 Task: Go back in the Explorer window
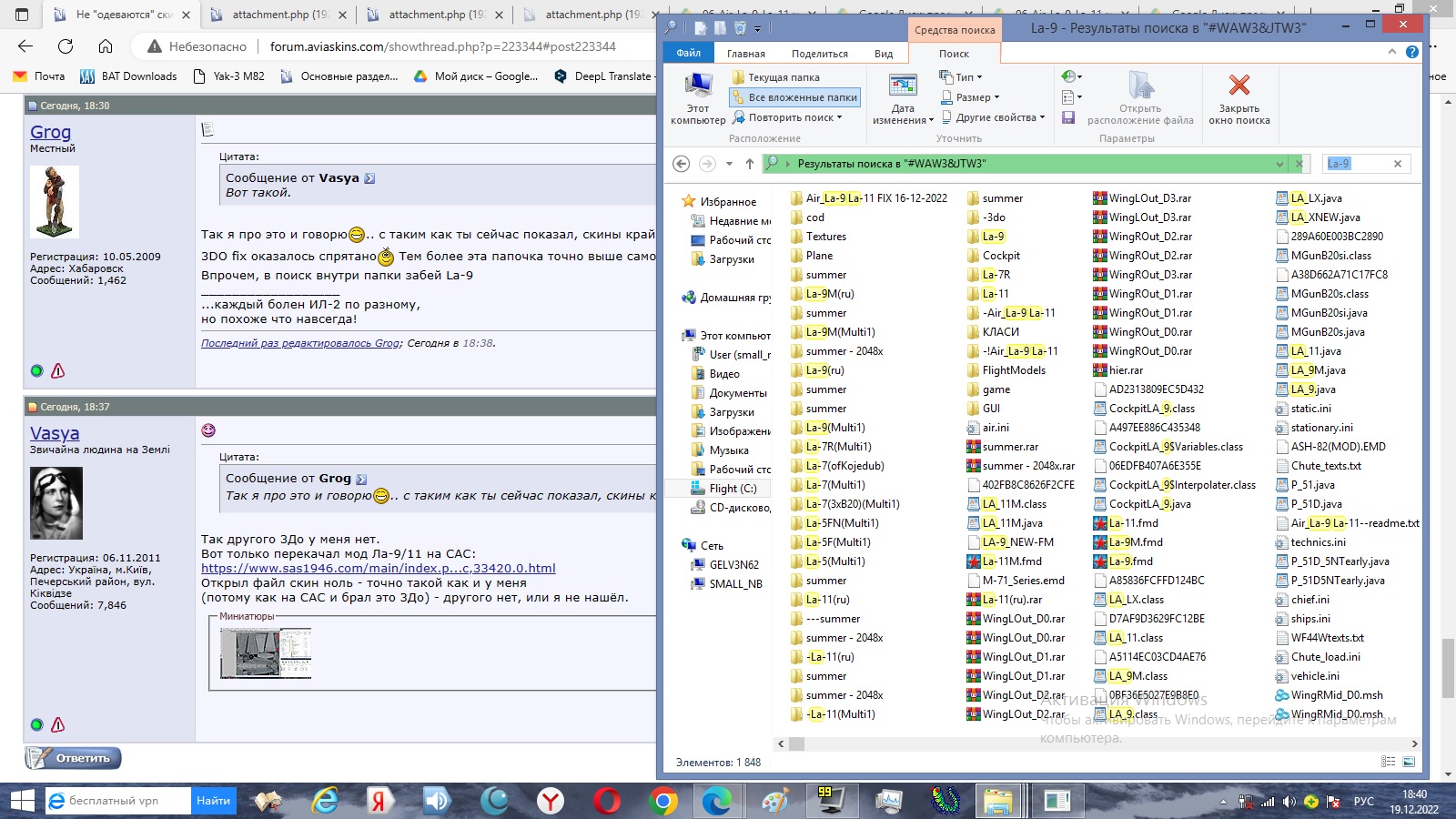[x=681, y=164]
